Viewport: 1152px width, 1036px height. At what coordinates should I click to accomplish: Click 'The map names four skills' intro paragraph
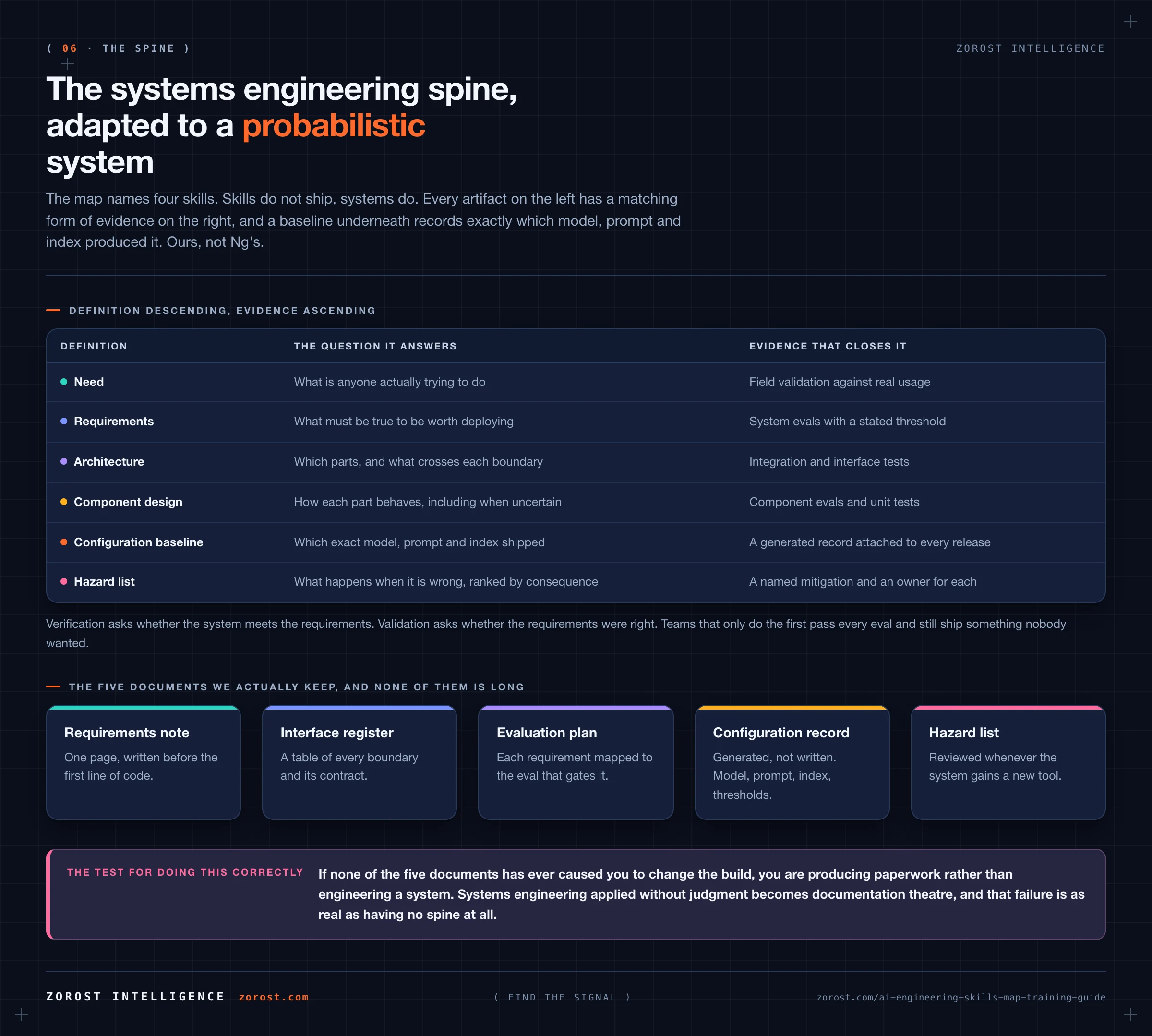click(363, 220)
